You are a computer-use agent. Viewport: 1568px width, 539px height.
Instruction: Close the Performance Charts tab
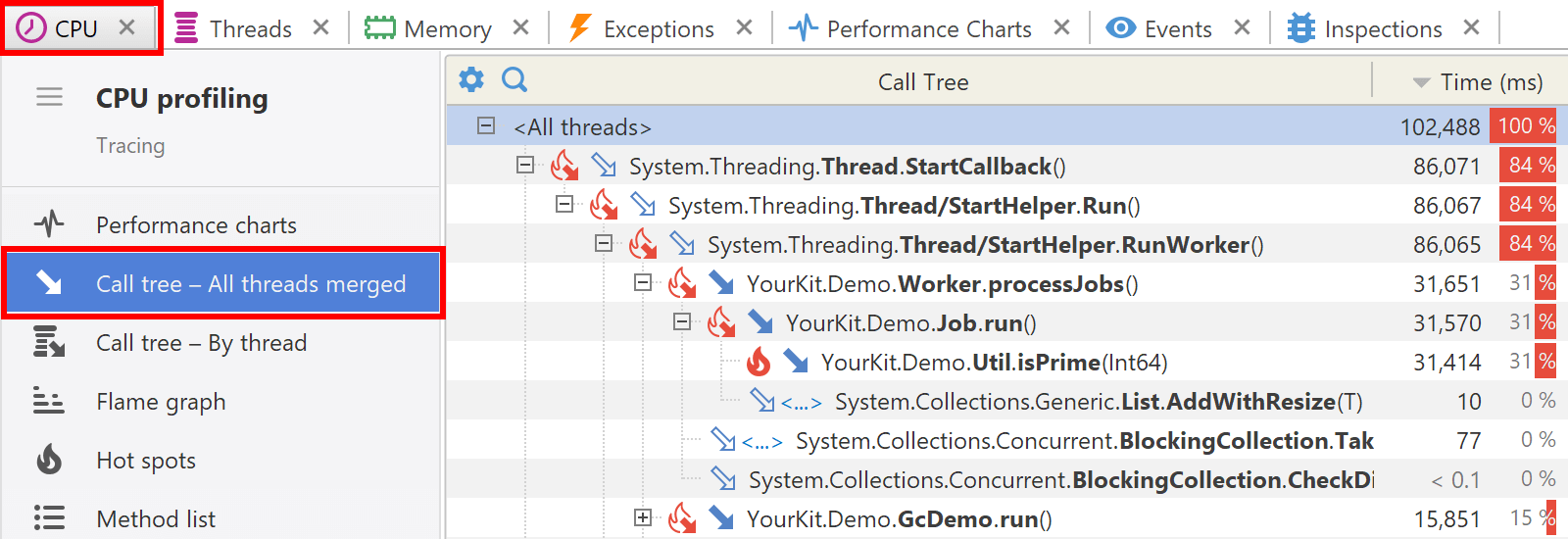(x=1061, y=28)
